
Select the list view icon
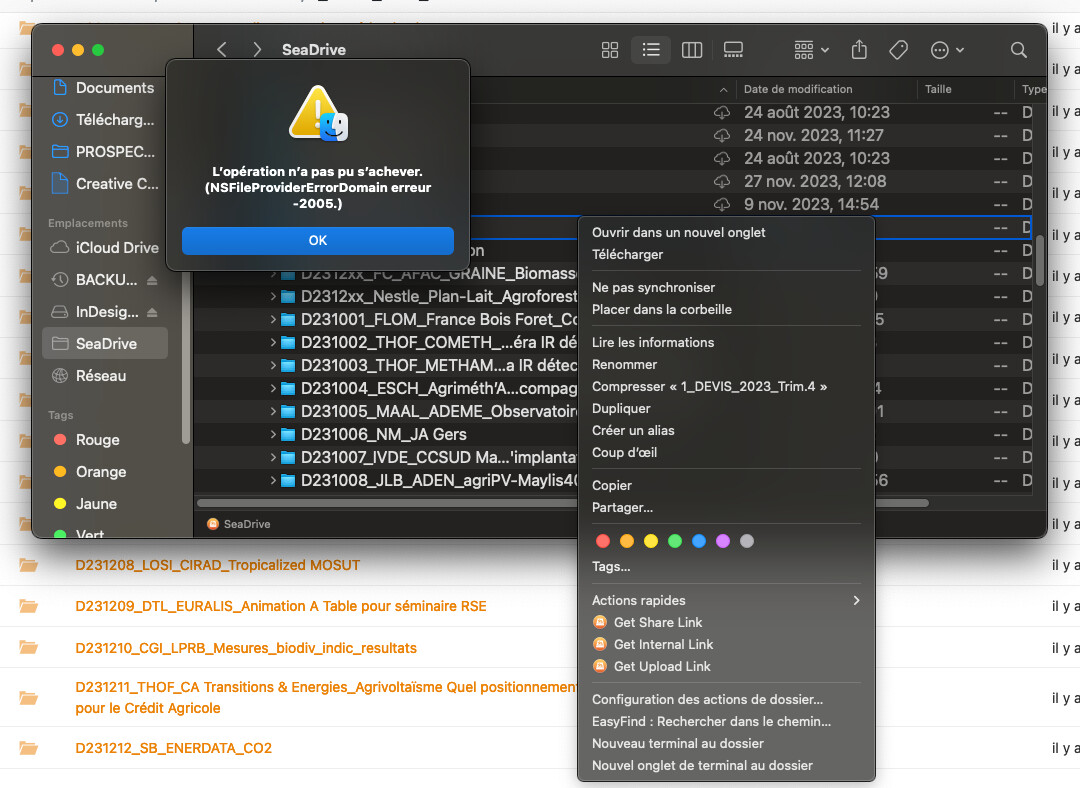click(x=651, y=50)
